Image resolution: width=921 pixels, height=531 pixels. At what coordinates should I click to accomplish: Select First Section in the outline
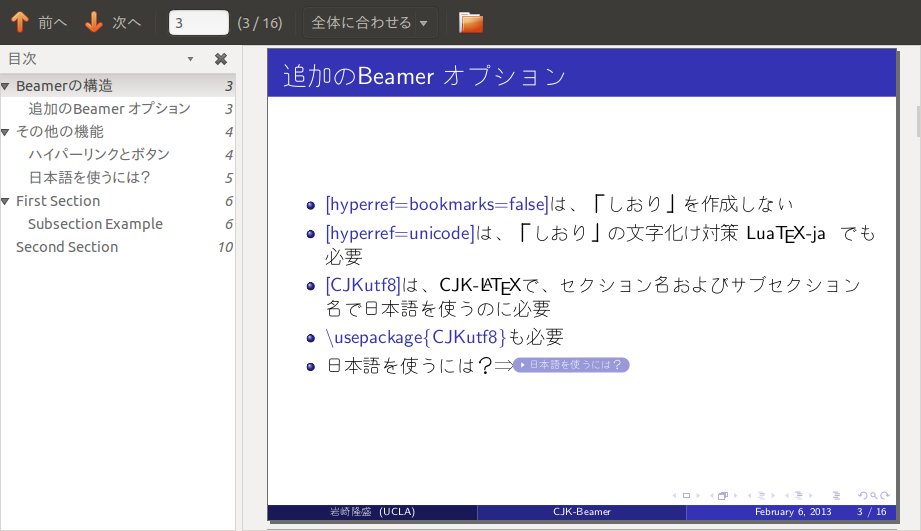(x=58, y=201)
